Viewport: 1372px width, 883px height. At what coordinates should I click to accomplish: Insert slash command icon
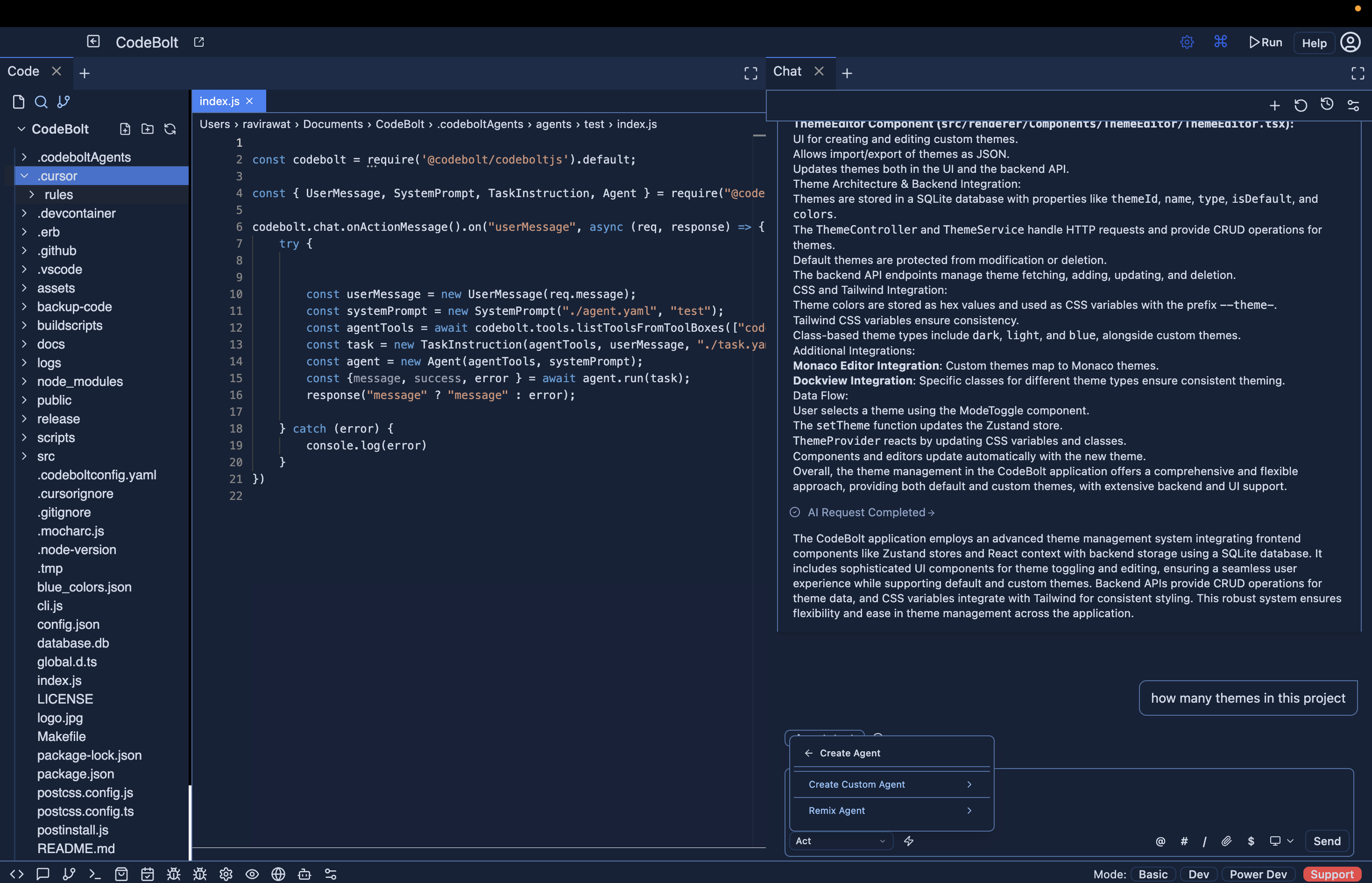(1205, 841)
